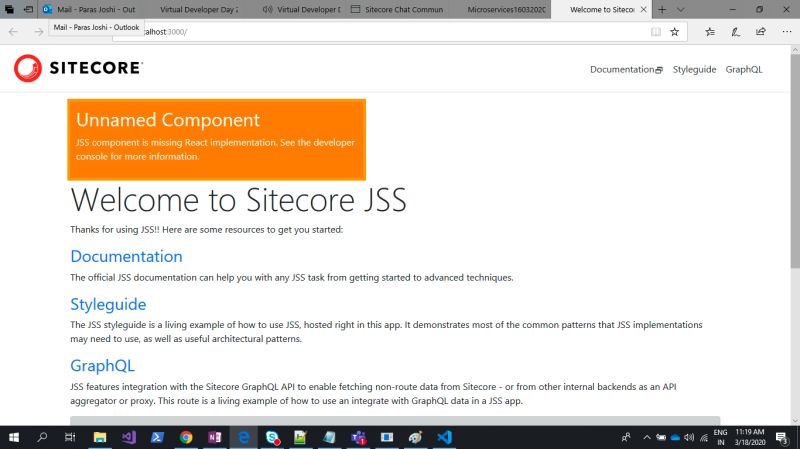Image resolution: width=800 pixels, height=449 pixels.
Task: Expand the tab preview chevron
Action: [x=681, y=9]
